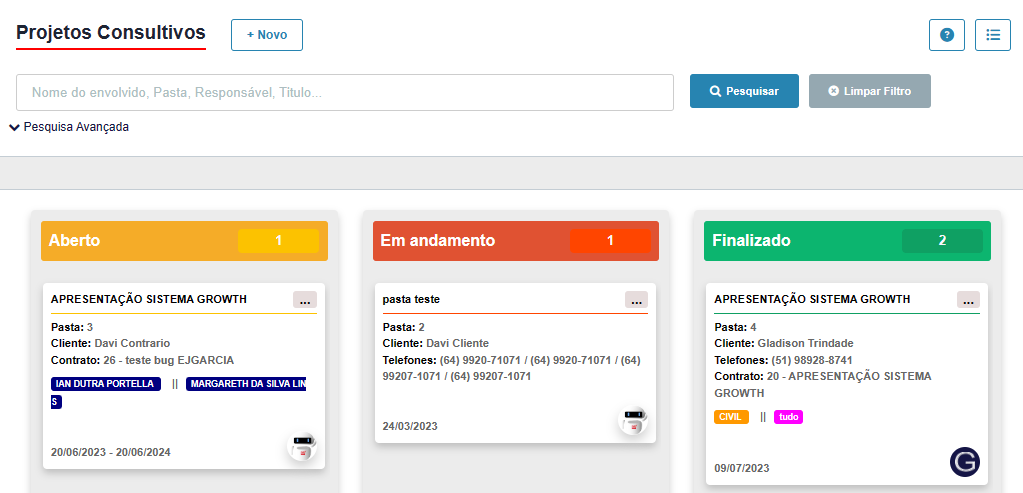Click the Finalizado count badge showing 2
The image size is (1023, 493).
pos(942,241)
